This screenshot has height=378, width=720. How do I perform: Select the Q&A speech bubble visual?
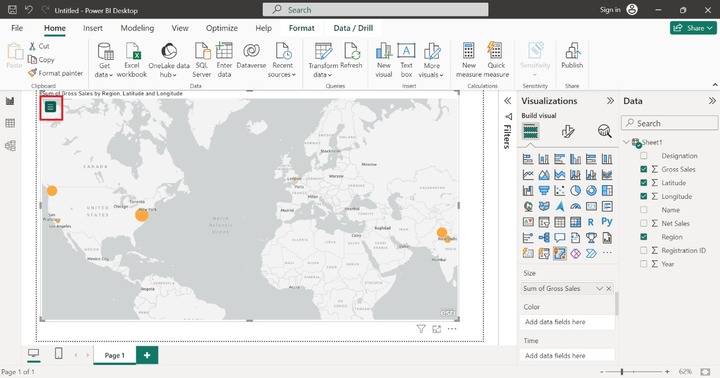[x=559, y=237]
